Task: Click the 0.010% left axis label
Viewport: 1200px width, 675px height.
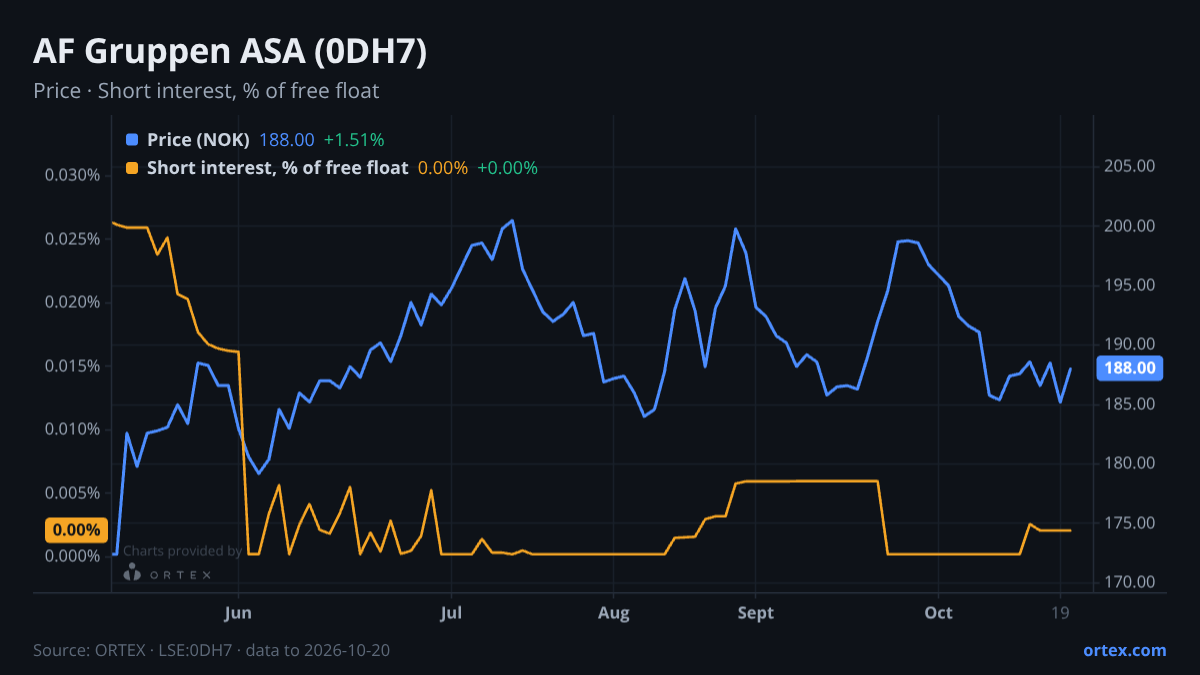Action: click(73, 429)
